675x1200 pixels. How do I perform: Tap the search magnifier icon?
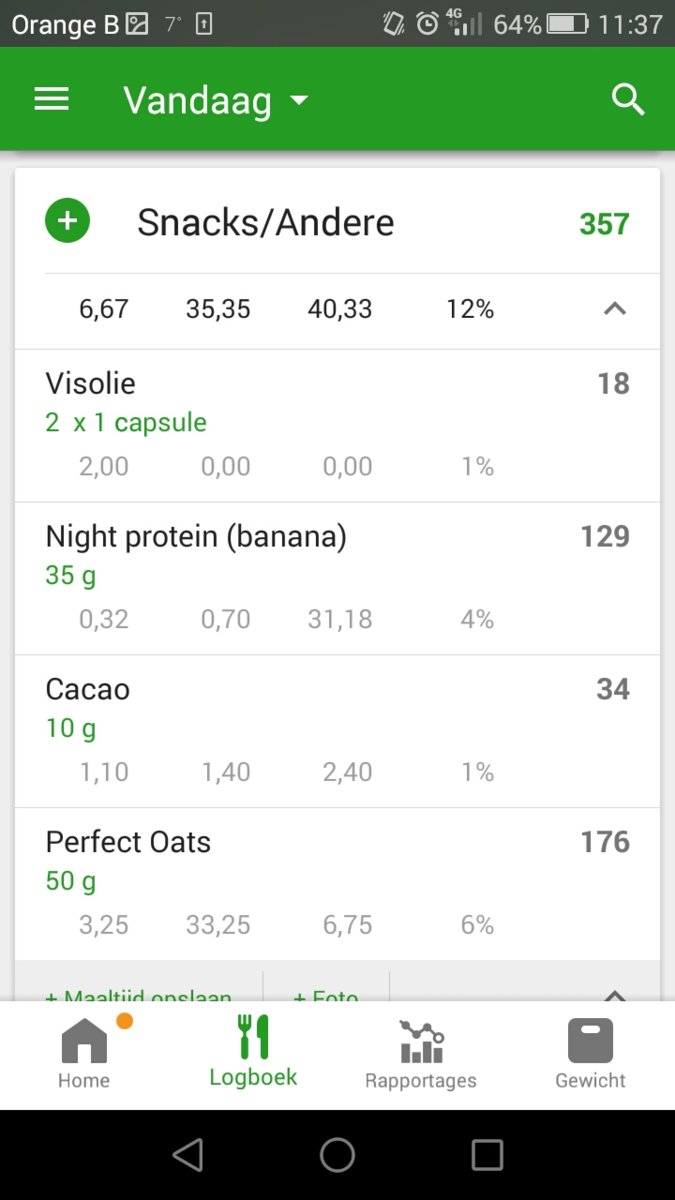[x=628, y=99]
